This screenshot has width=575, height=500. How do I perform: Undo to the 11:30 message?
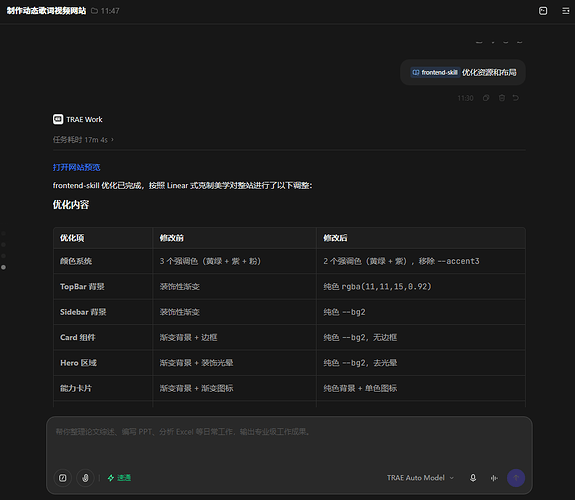[516, 98]
